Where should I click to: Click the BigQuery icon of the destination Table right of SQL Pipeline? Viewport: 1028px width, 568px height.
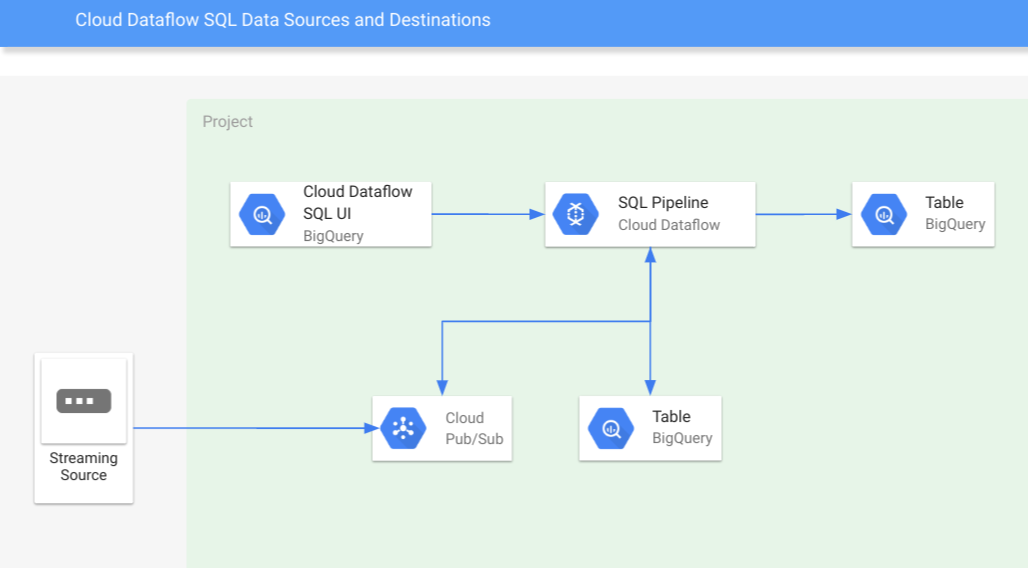[884, 214]
